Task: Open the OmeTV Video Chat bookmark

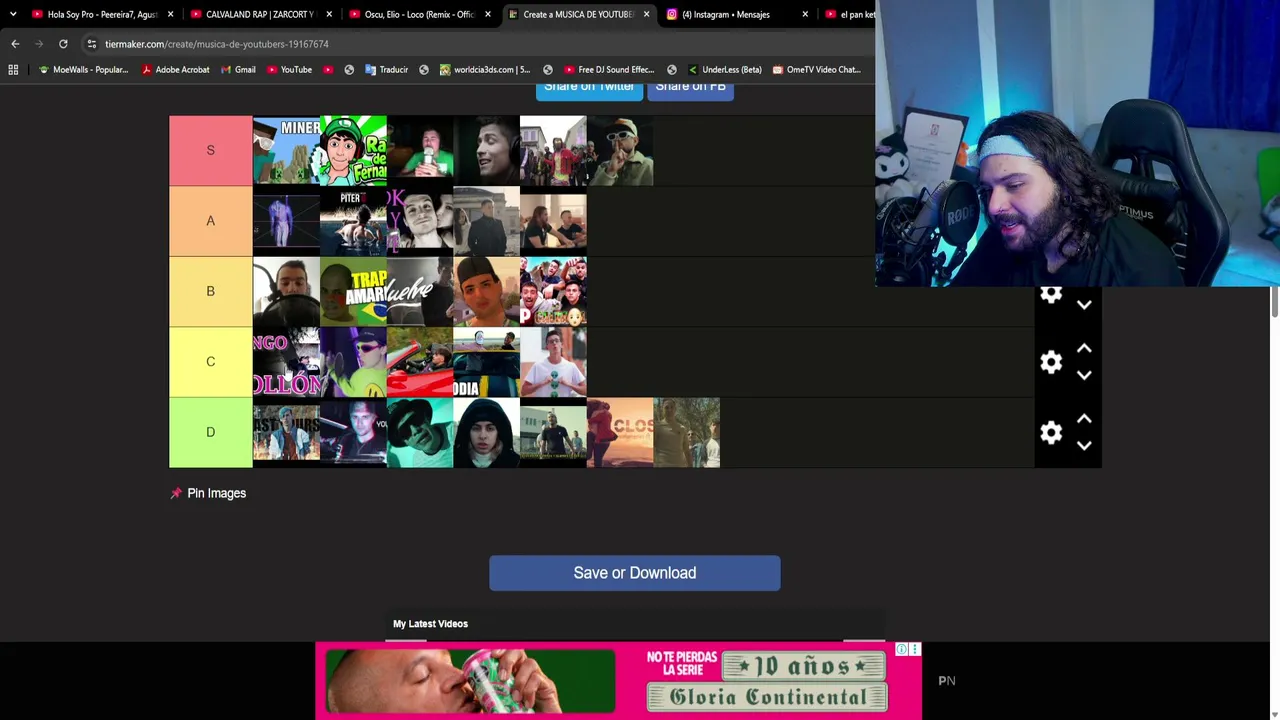Action: [816, 70]
